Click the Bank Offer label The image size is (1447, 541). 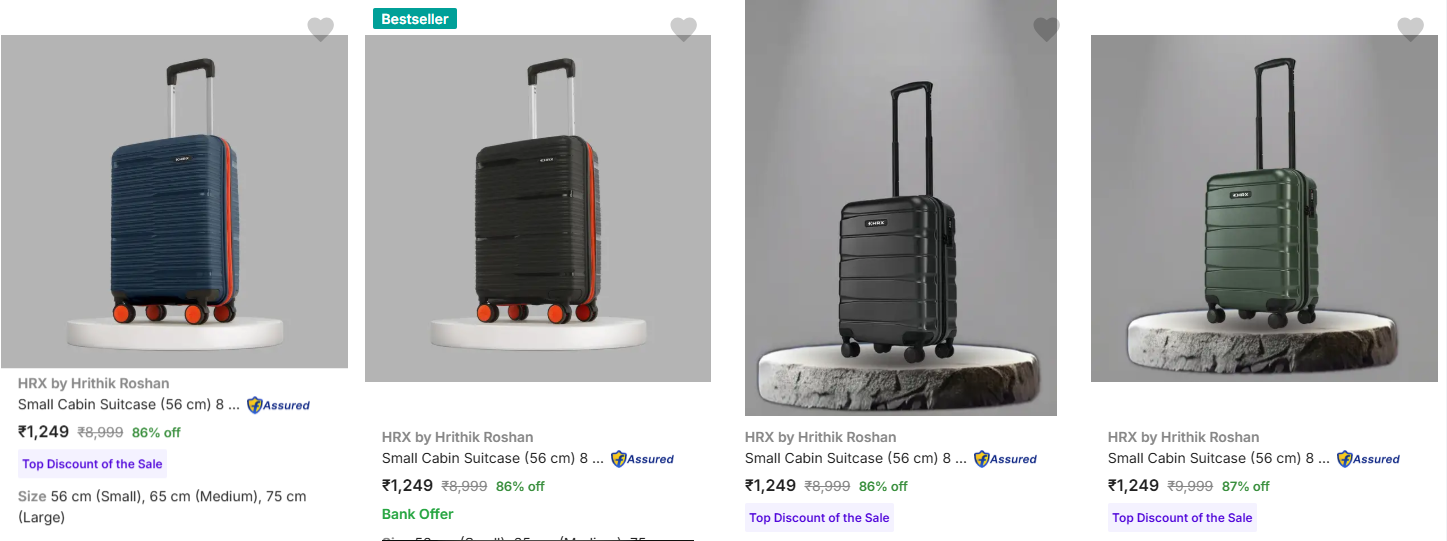[418, 514]
